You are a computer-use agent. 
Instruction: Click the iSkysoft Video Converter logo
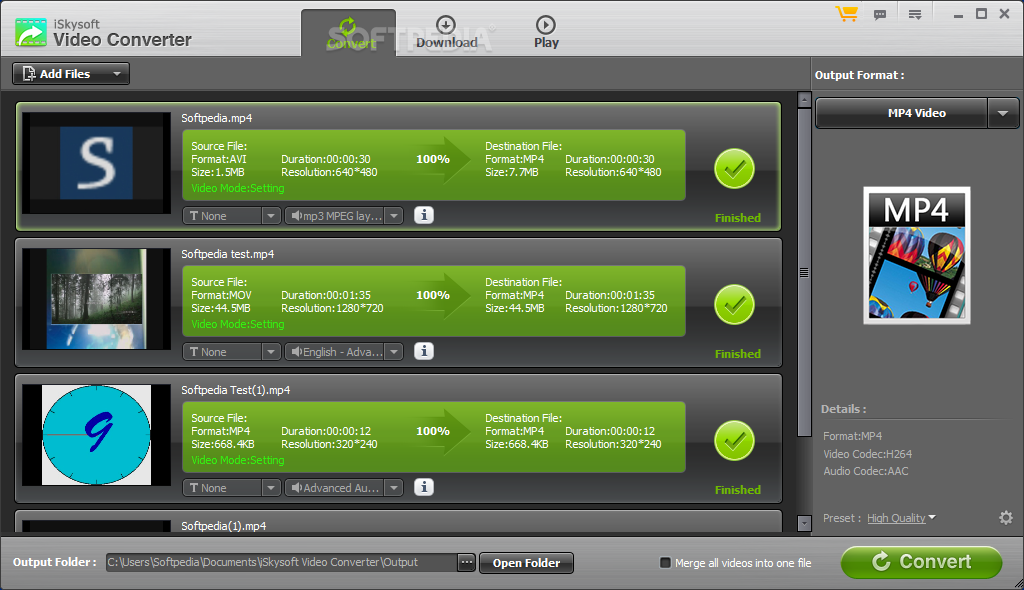(31, 32)
